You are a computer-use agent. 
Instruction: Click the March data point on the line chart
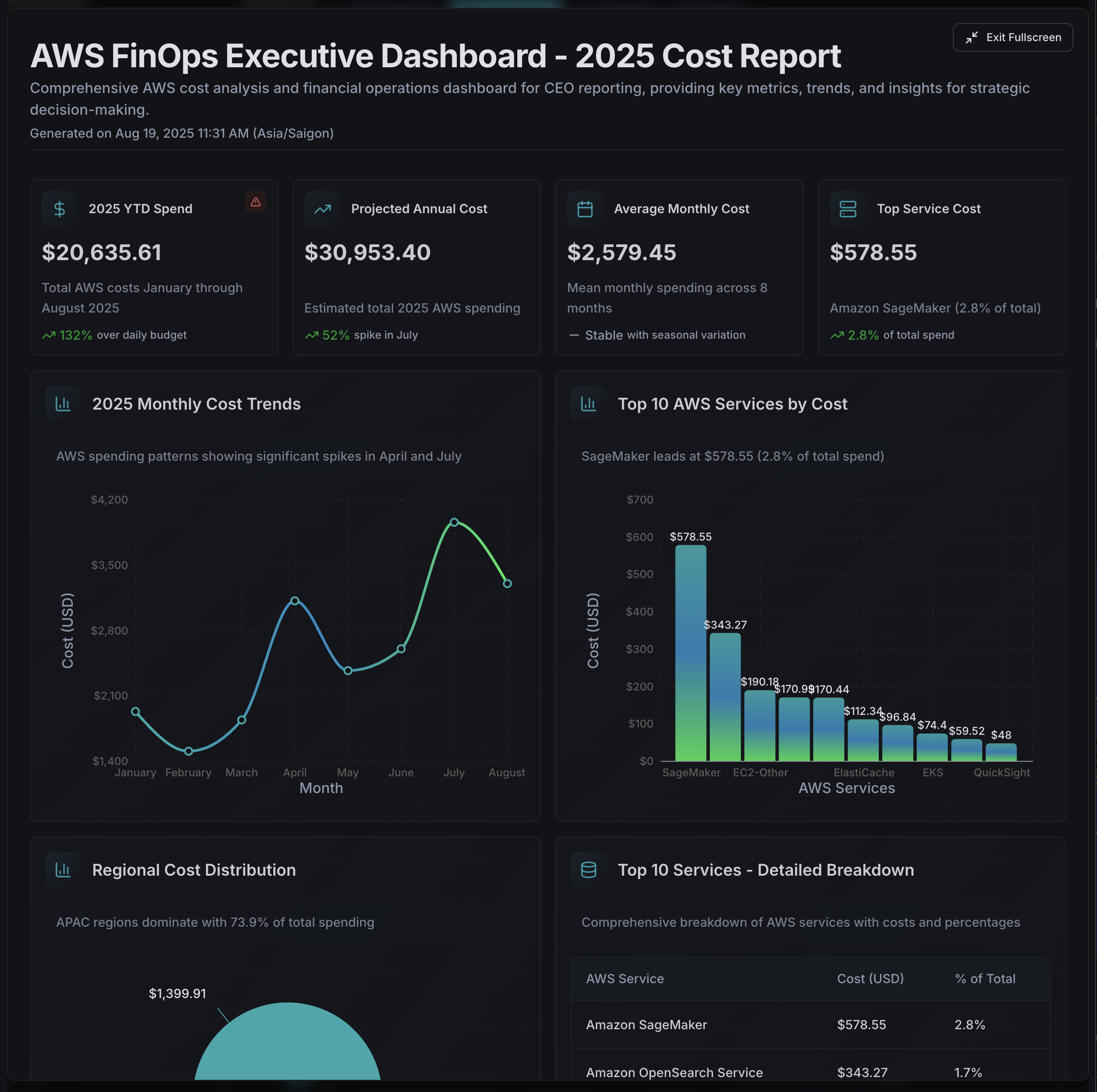pos(241,720)
